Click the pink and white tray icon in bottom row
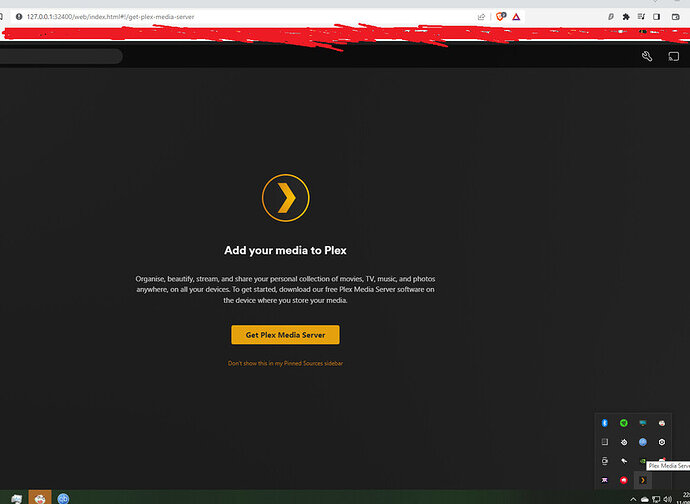 point(605,480)
